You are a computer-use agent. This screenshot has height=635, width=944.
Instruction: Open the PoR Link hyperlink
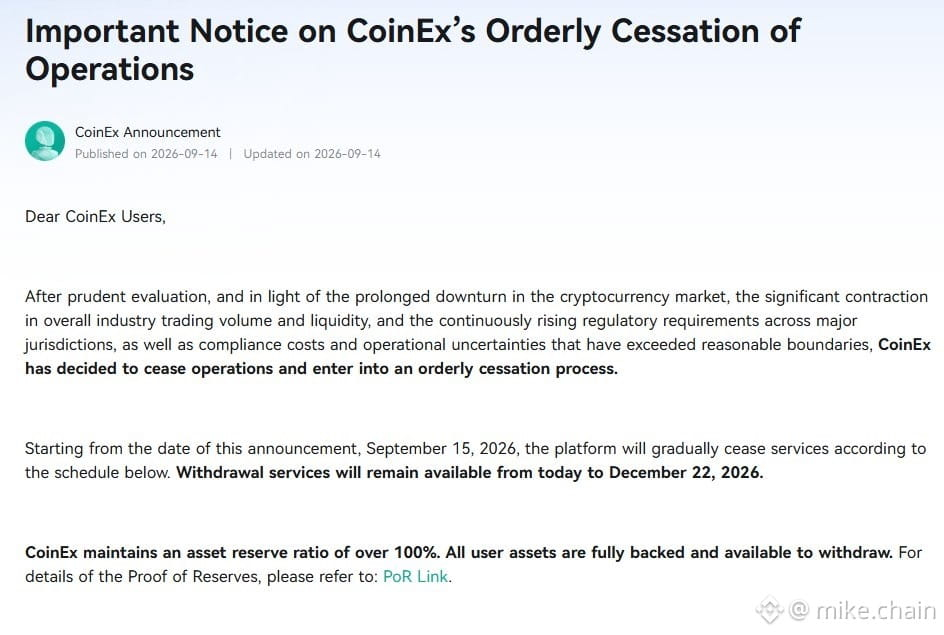pos(415,577)
